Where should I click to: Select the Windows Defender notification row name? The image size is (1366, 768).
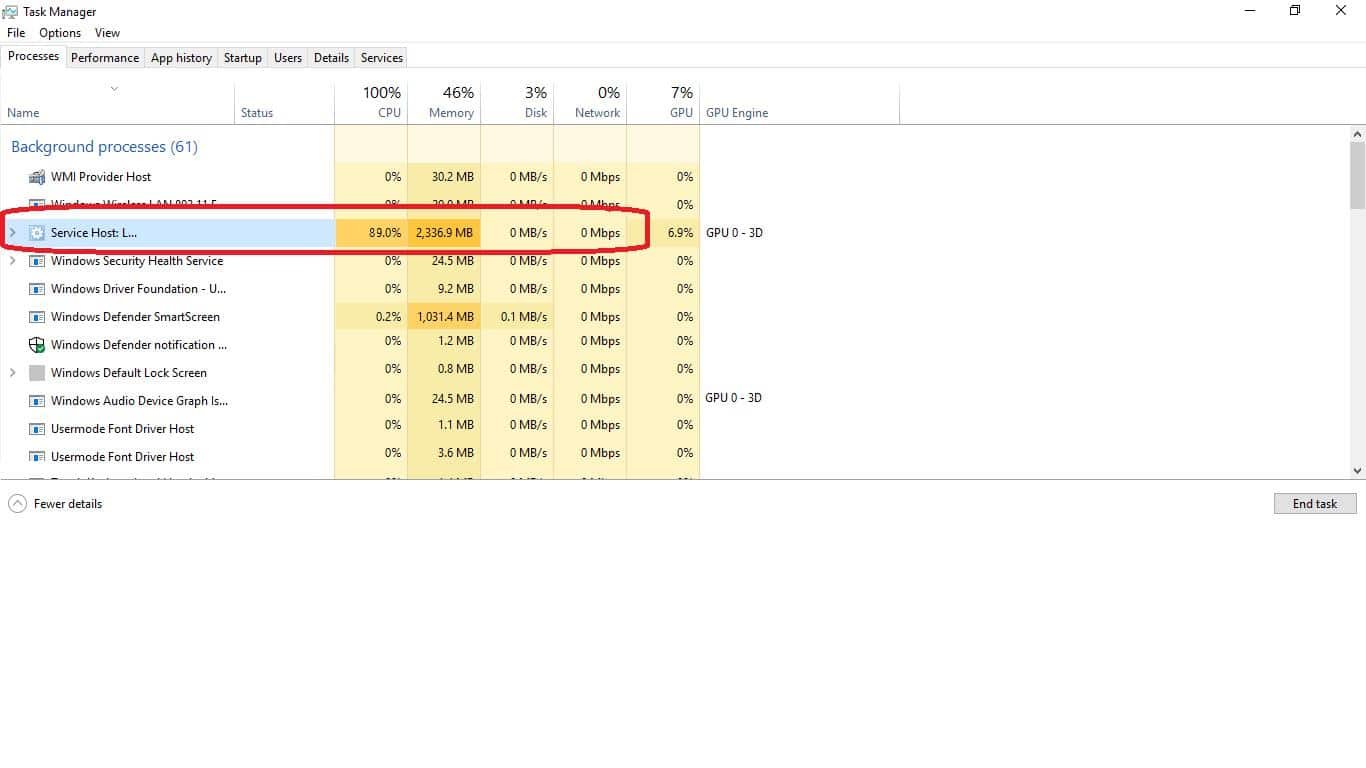[x=139, y=345]
